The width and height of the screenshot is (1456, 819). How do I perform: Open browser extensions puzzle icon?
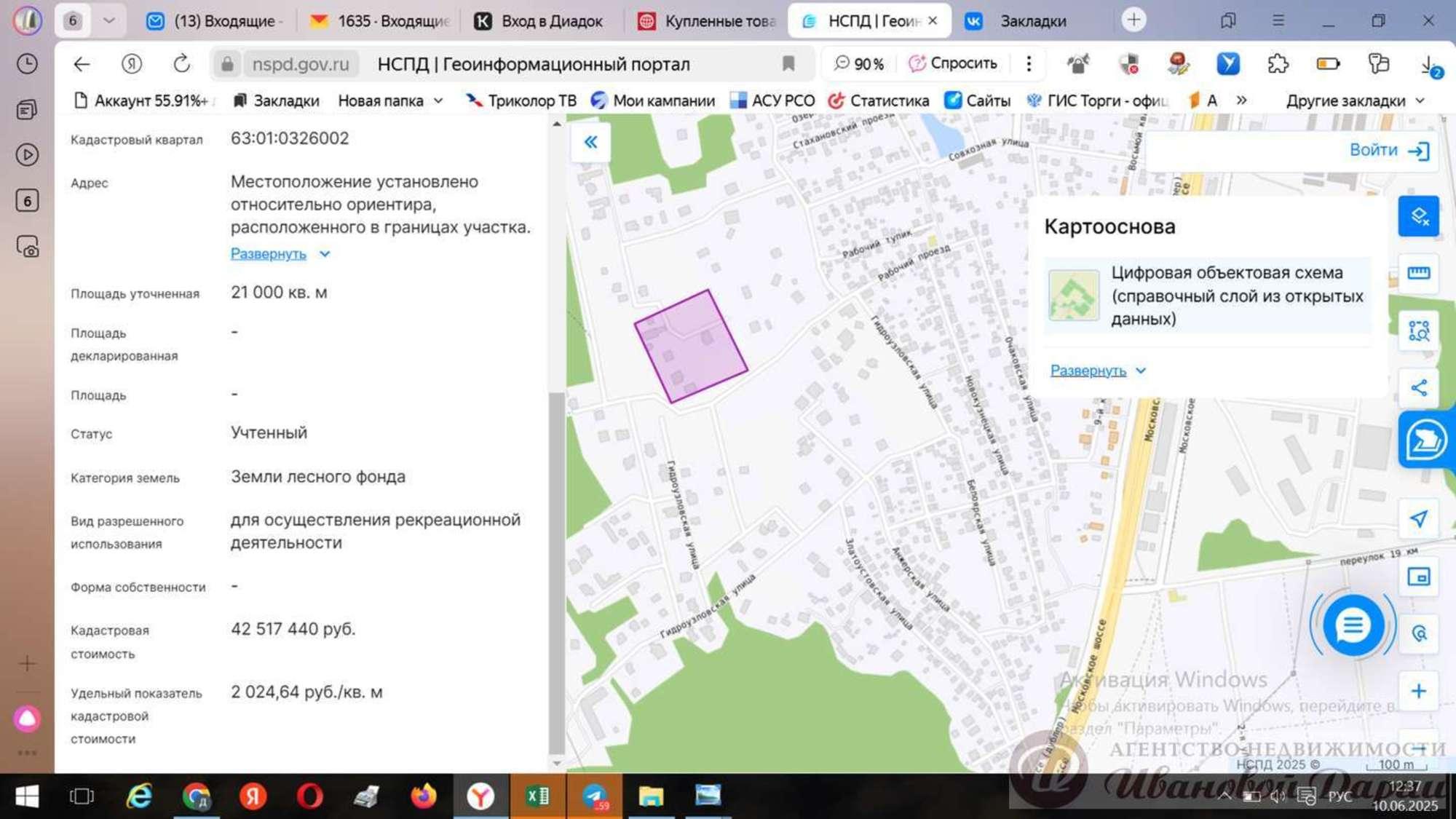pyautogui.click(x=1278, y=64)
